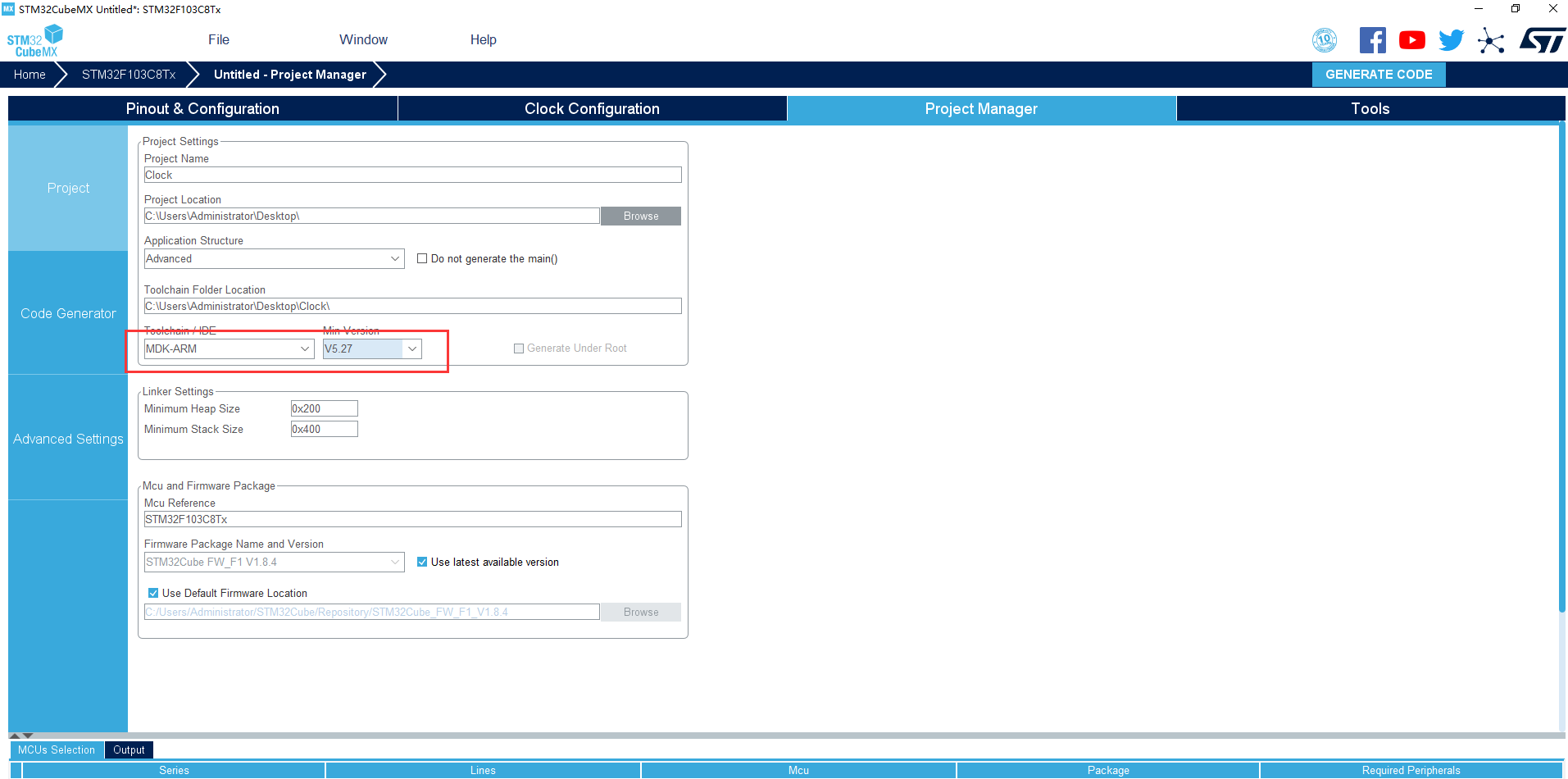This screenshot has width=1568, height=779.
Task: Click the STM32CubeMX logo
Action: coord(34,40)
